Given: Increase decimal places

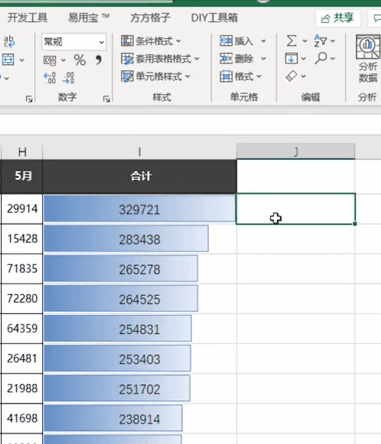Looking at the screenshot, I should click(50, 78).
